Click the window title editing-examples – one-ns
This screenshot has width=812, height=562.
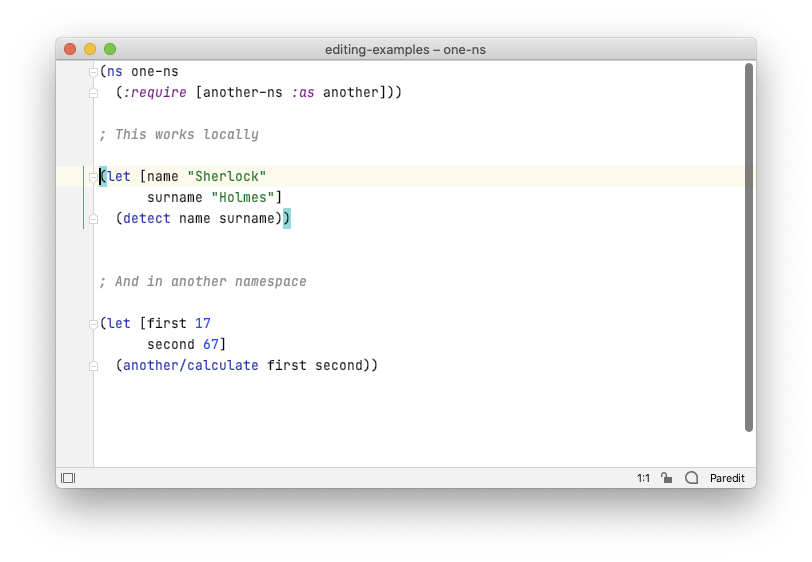[x=405, y=50]
